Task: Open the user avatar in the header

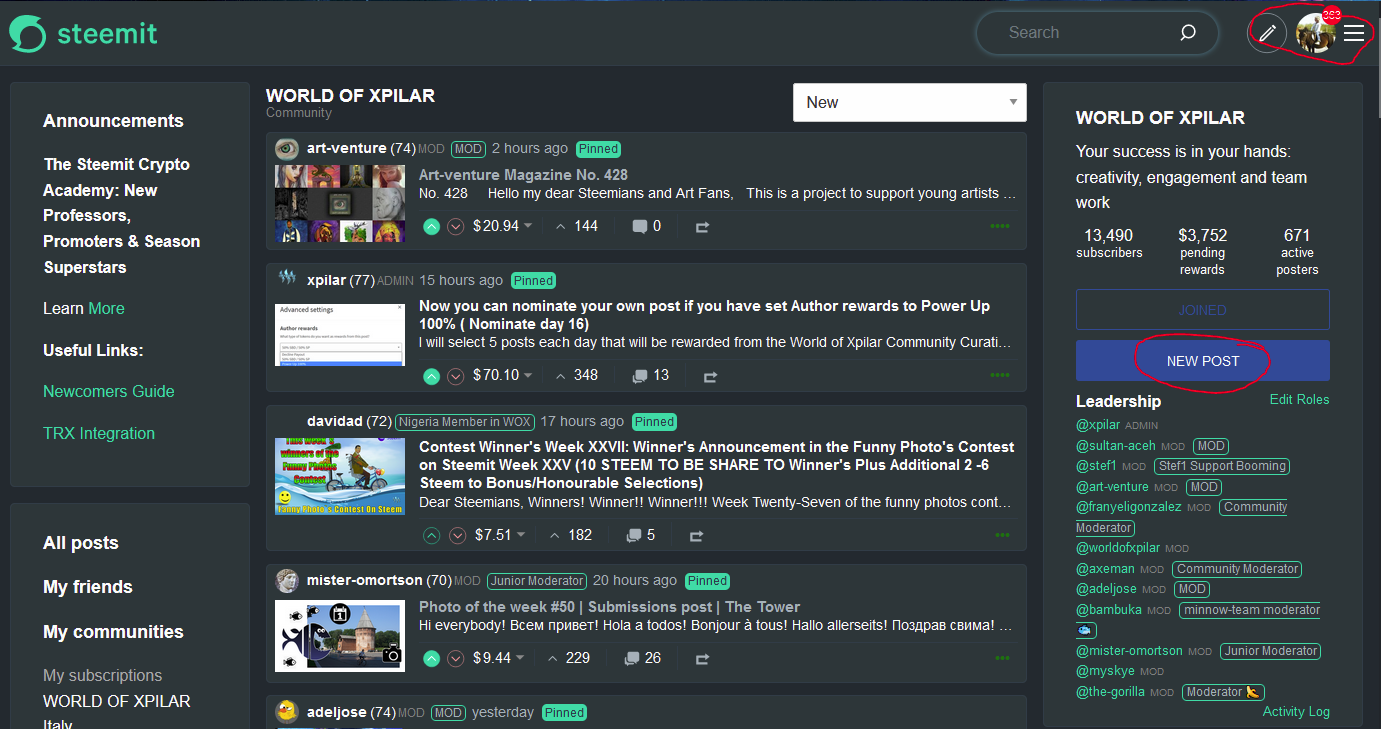Action: coord(1315,33)
